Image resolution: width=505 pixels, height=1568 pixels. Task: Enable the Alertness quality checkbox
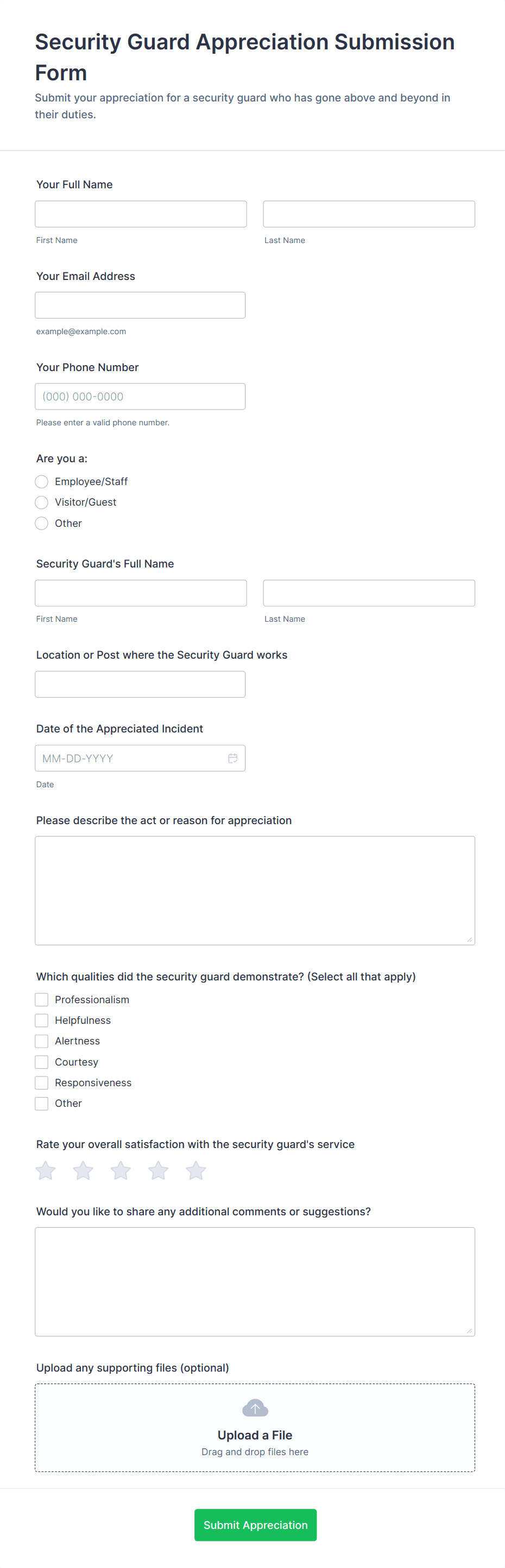tap(41, 1041)
